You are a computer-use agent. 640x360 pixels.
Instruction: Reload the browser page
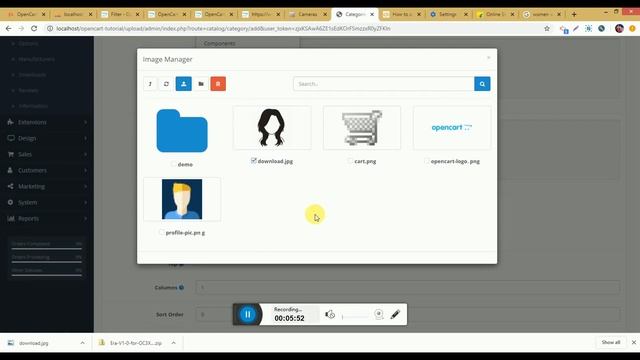coord(34,29)
